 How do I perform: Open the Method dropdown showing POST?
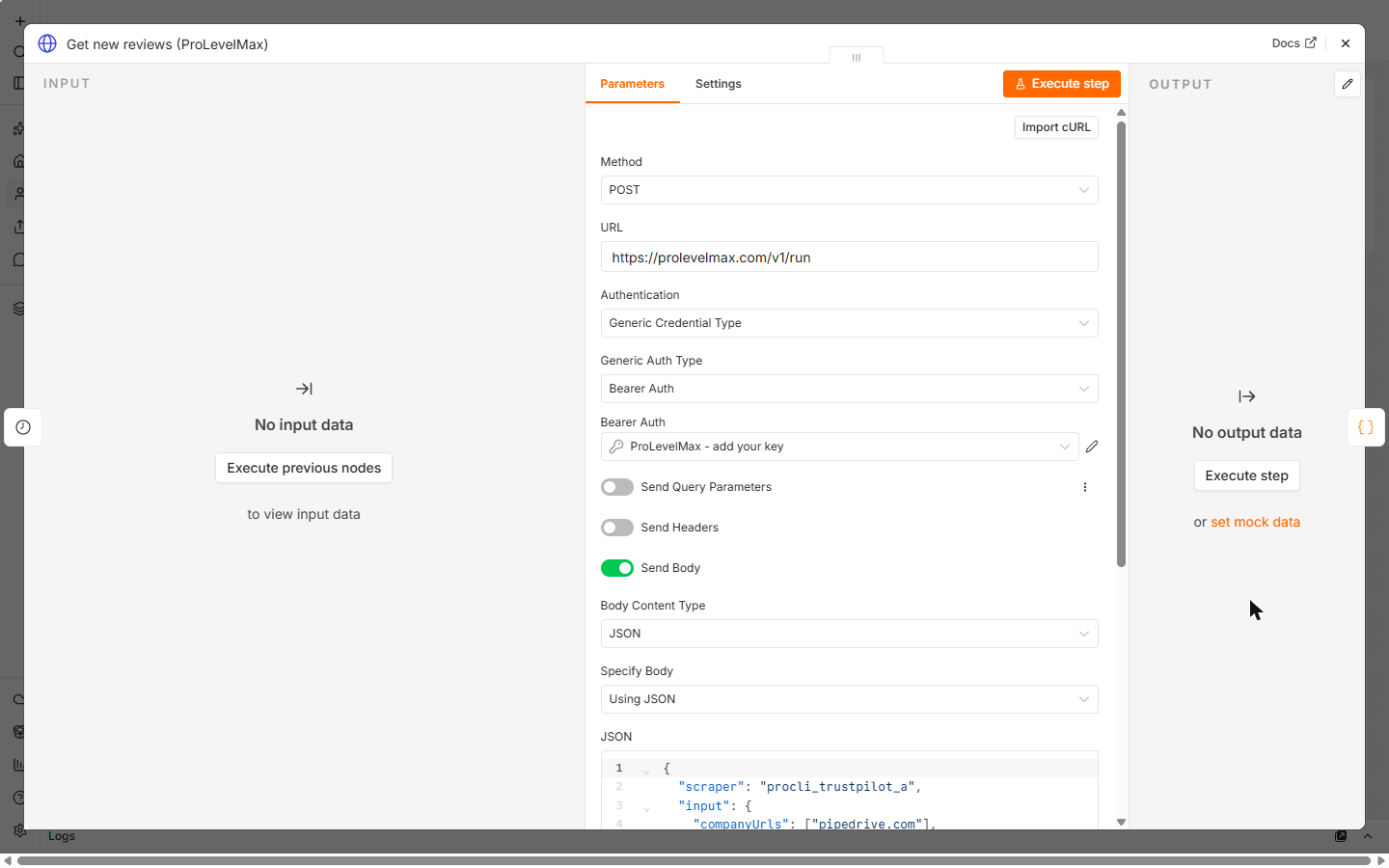click(849, 190)
